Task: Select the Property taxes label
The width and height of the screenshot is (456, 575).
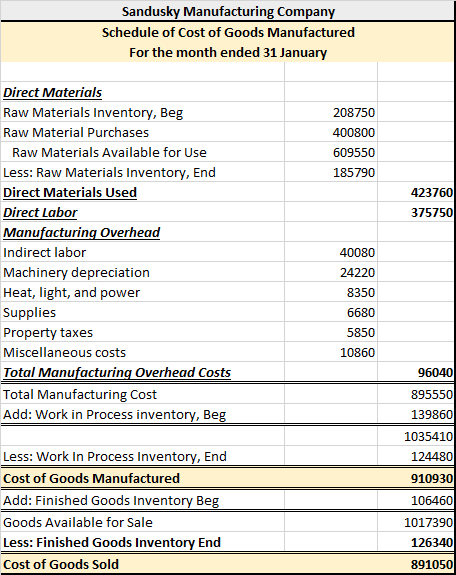Action: pos(48,332)
